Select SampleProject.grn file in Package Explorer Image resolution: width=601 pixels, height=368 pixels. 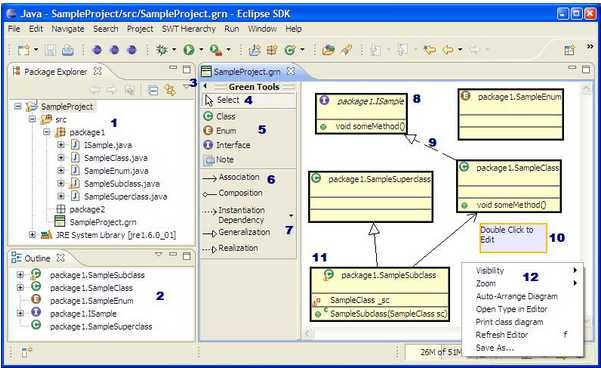click(95, 222)
